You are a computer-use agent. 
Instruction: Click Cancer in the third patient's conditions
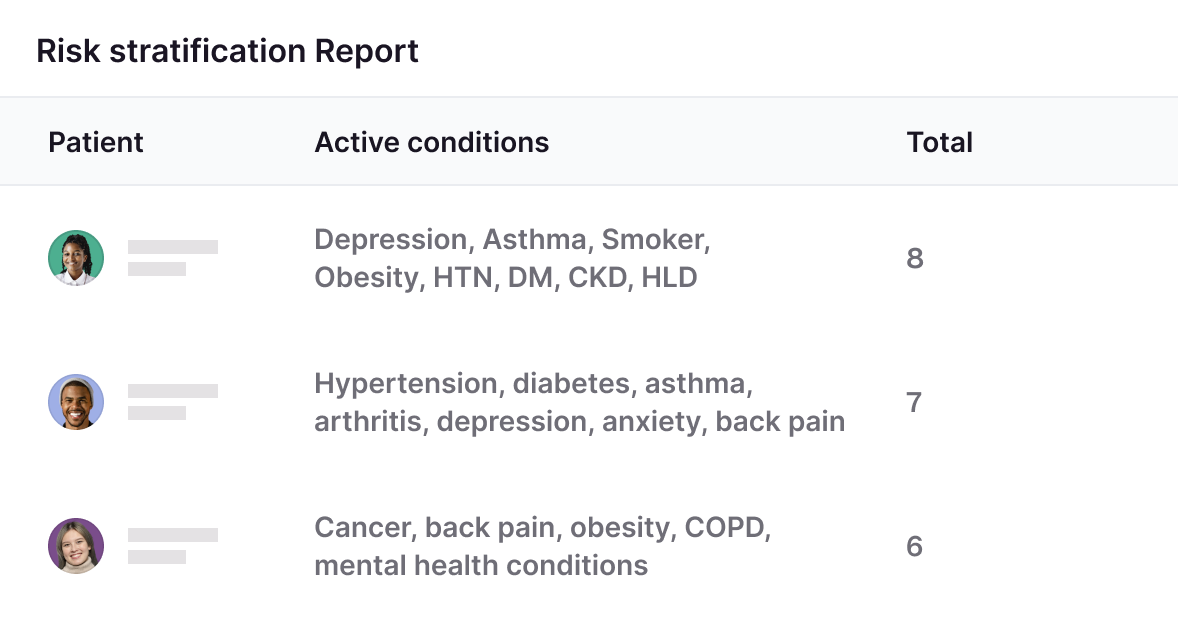(x=364, y=527)
